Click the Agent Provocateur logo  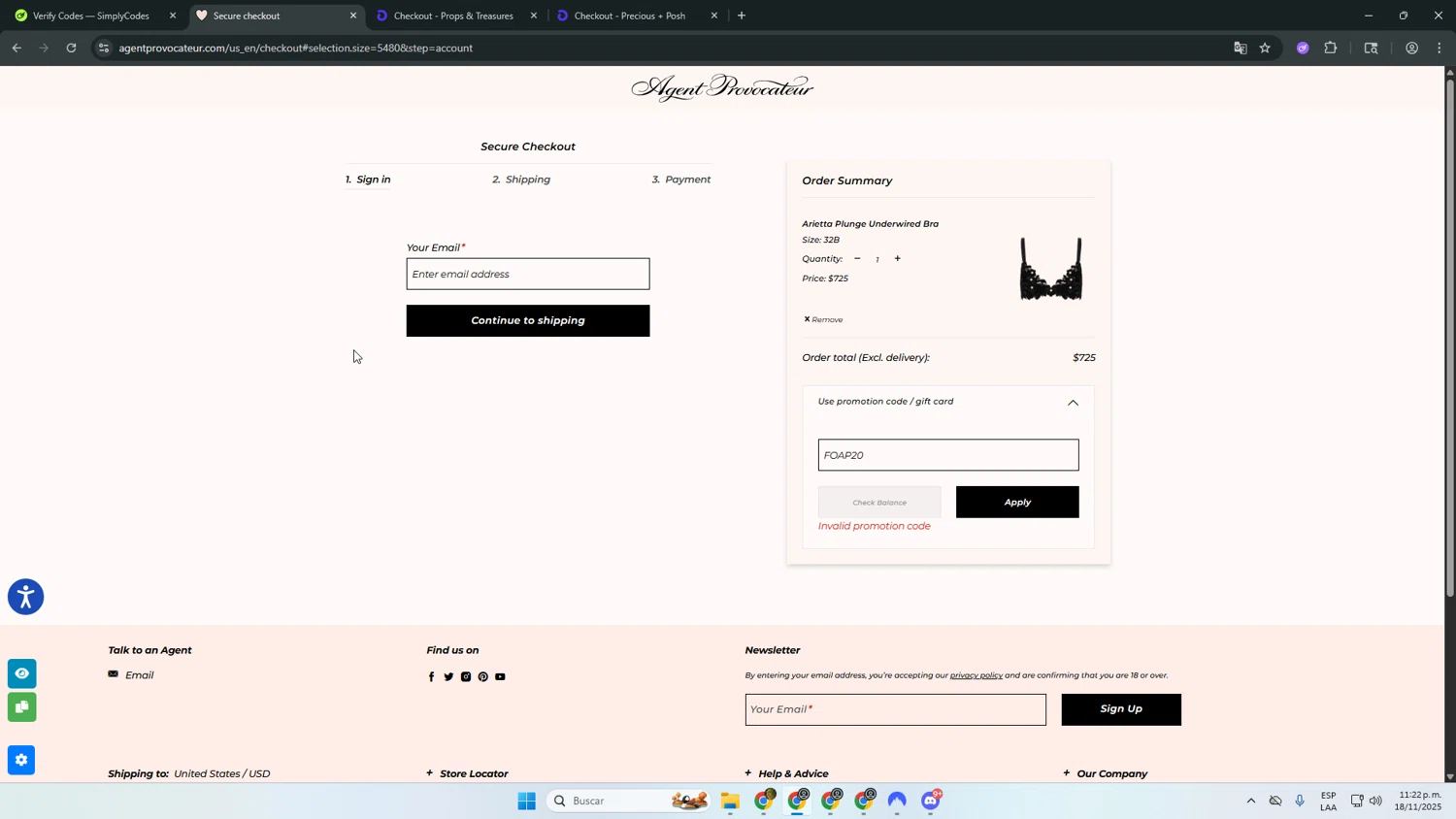[x=722, y=88]
